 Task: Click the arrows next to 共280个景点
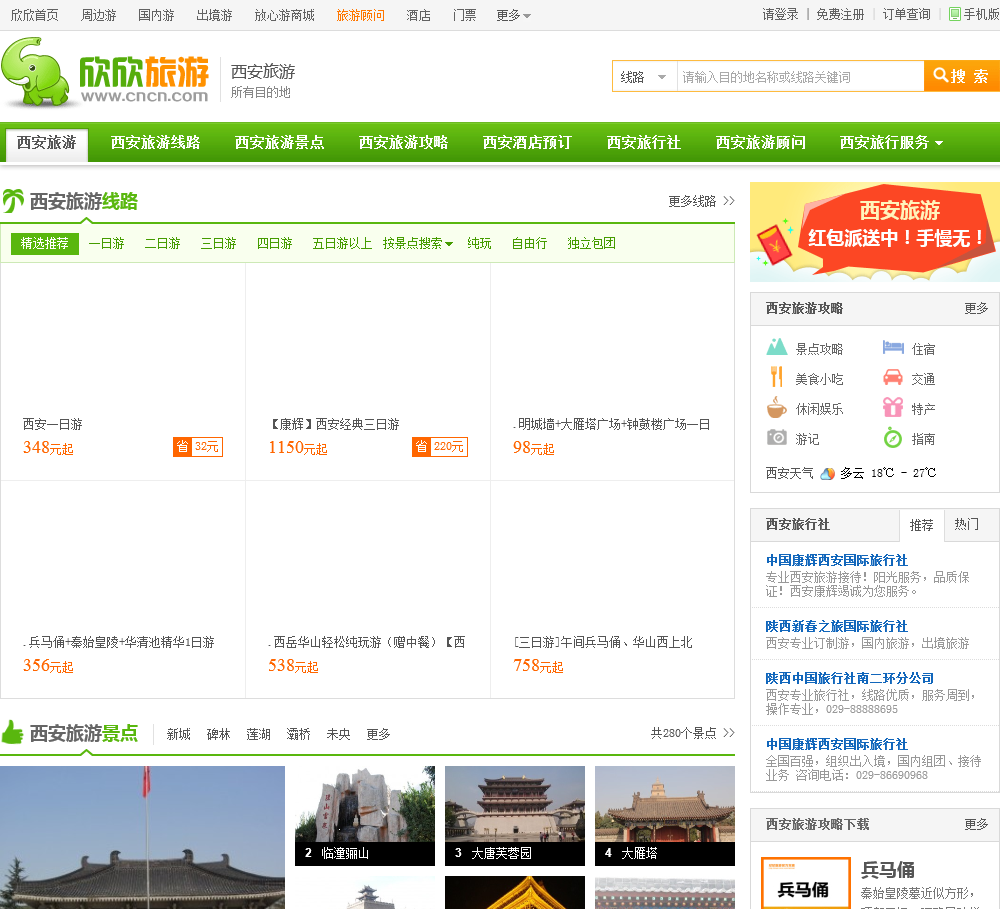[x=729, y=733]
